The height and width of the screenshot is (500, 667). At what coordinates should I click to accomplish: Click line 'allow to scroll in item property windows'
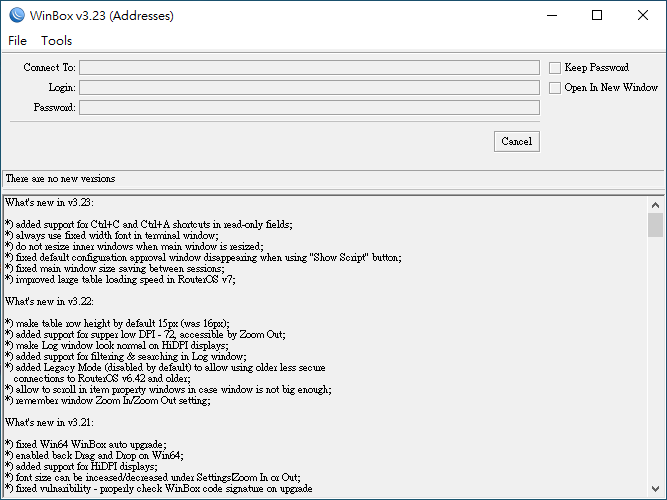[x=168, y=390]
